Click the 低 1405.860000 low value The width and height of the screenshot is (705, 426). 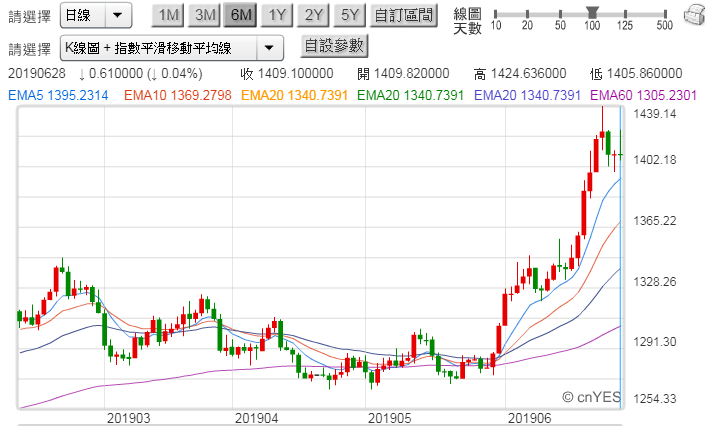[636, 73]
